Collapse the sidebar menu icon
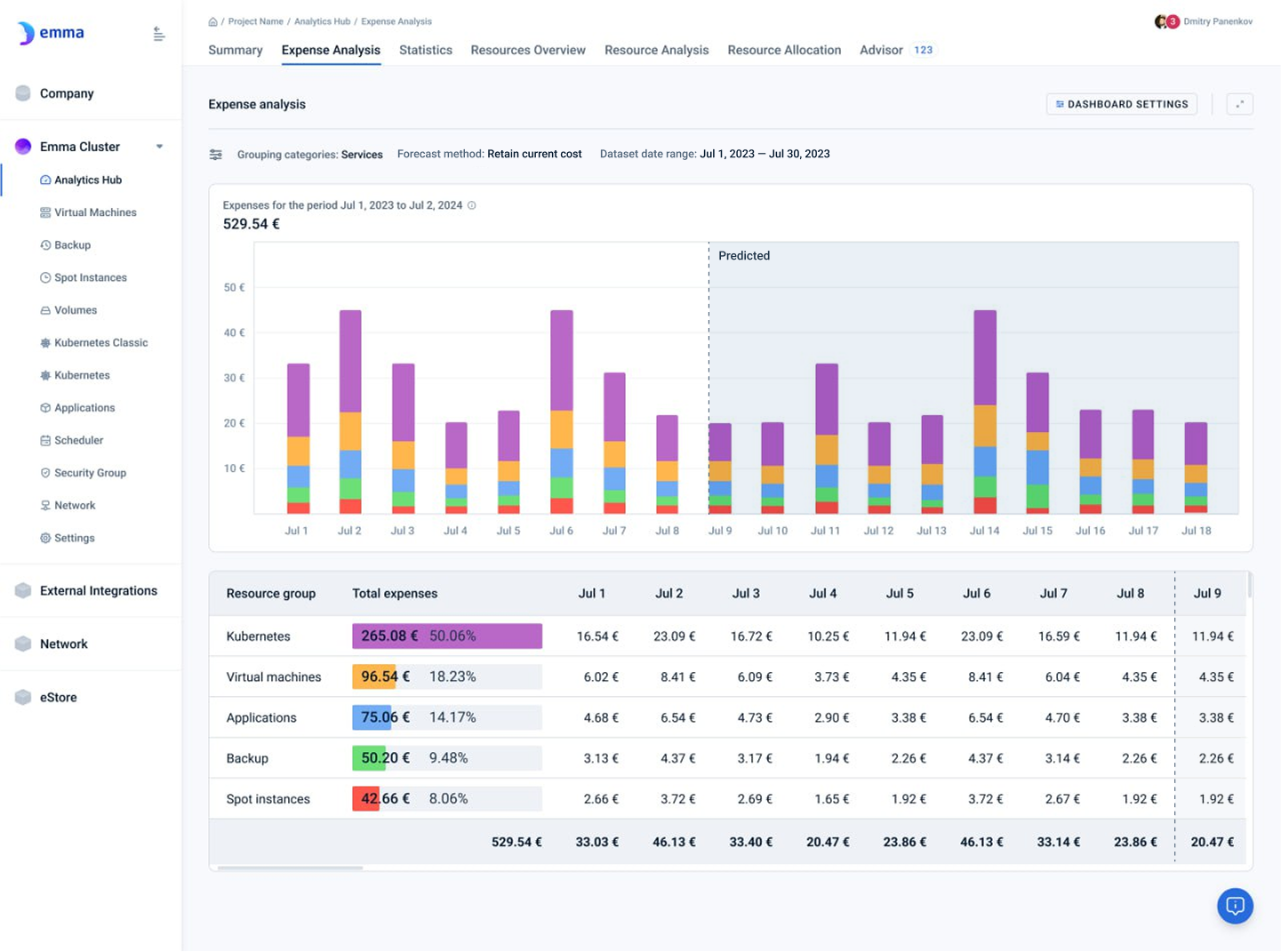The image size is (1281, 952). pyautogui.click(x=158, y=34)
